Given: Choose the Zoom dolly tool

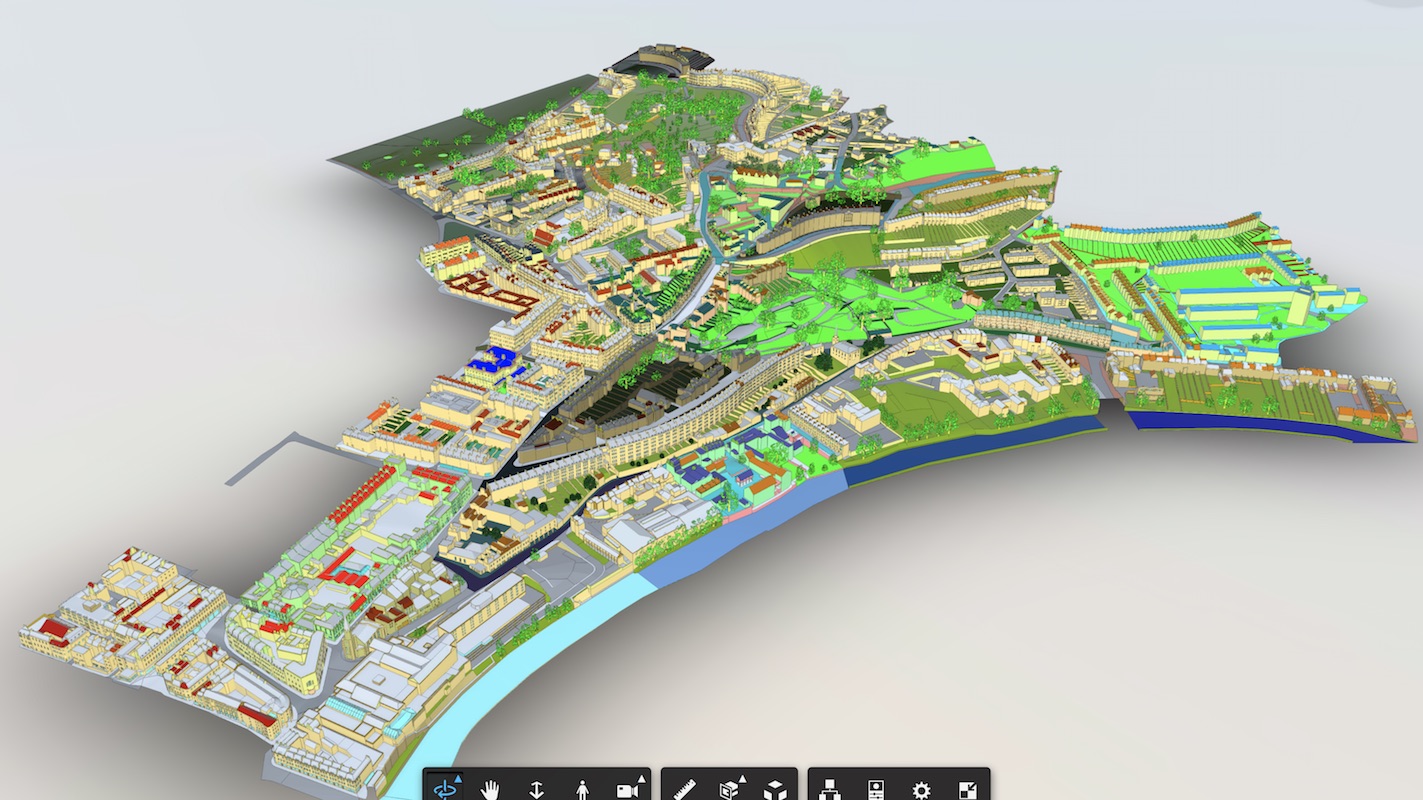Looking at the screenshot, I should pyautogui.click(x=536, y=789).
